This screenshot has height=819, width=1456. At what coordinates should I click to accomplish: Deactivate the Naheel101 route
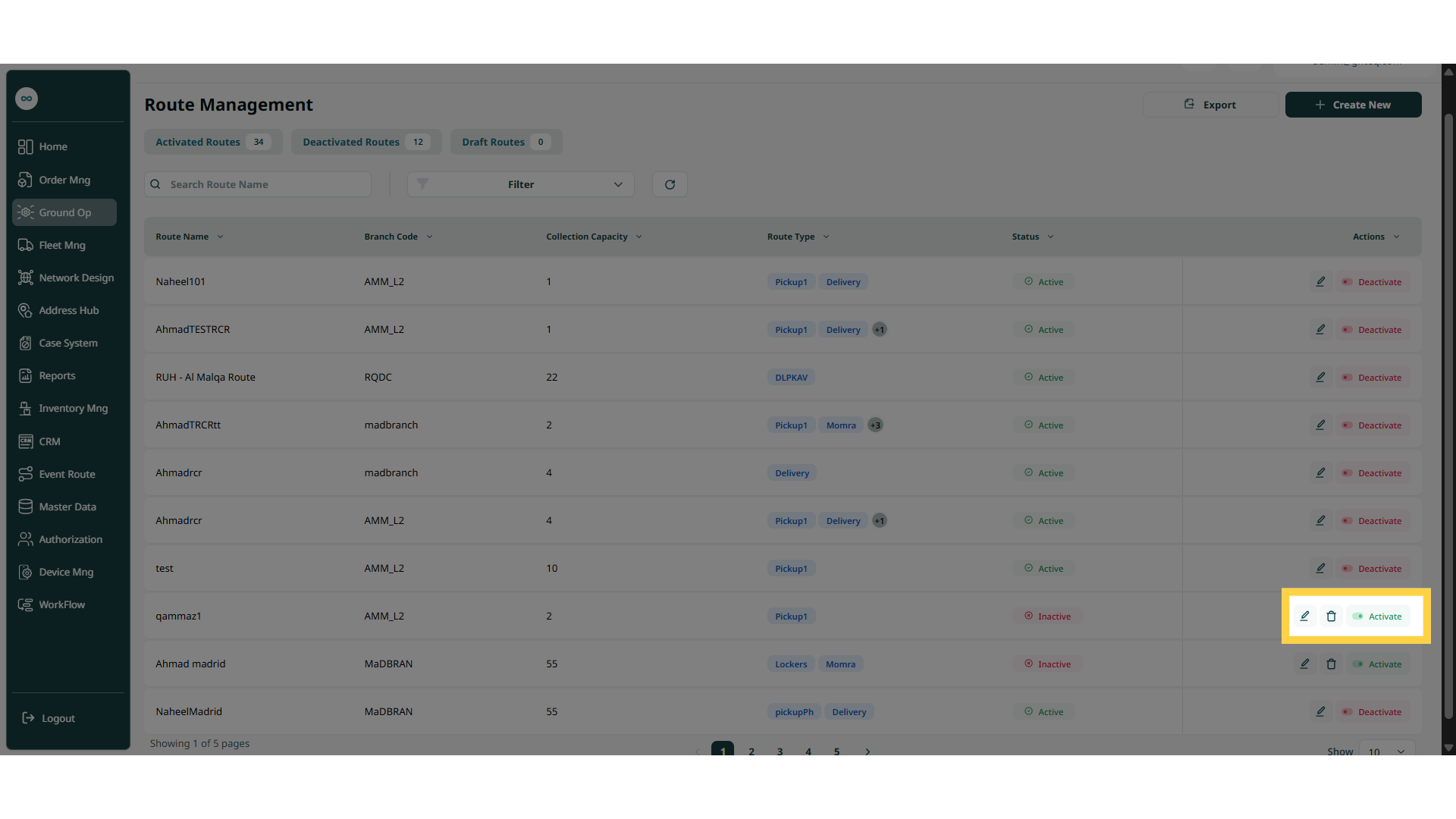pyautogui.click(x=1373, y=281)
